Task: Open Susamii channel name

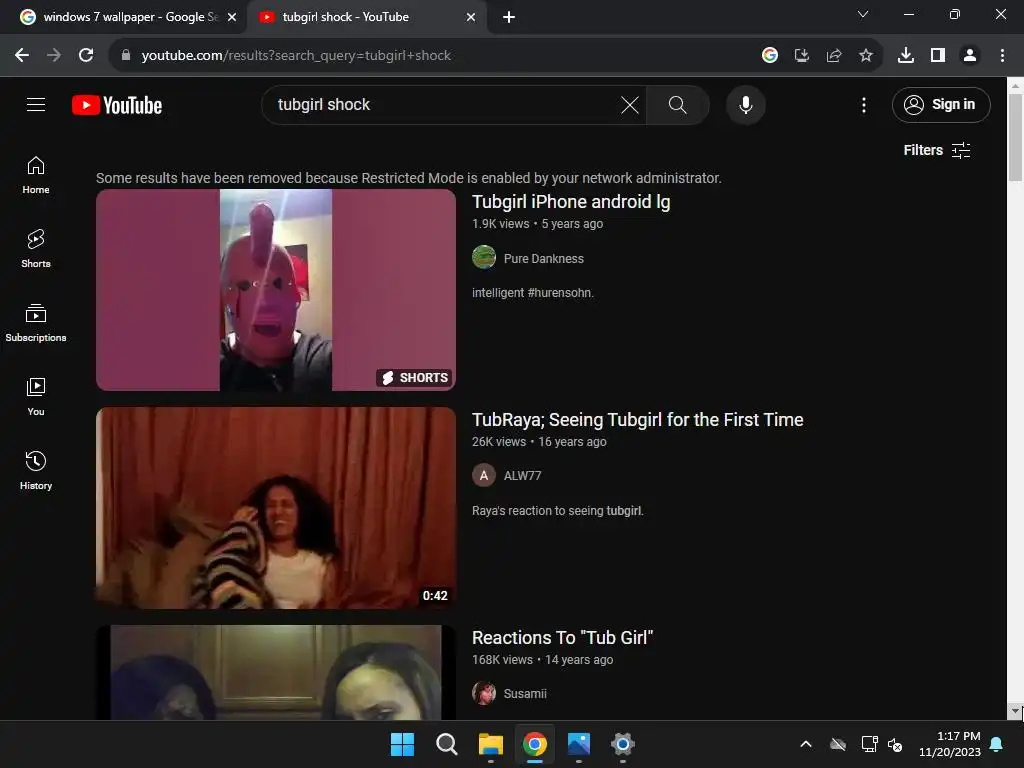Action: pyautogui.click(x=525, y=694)
